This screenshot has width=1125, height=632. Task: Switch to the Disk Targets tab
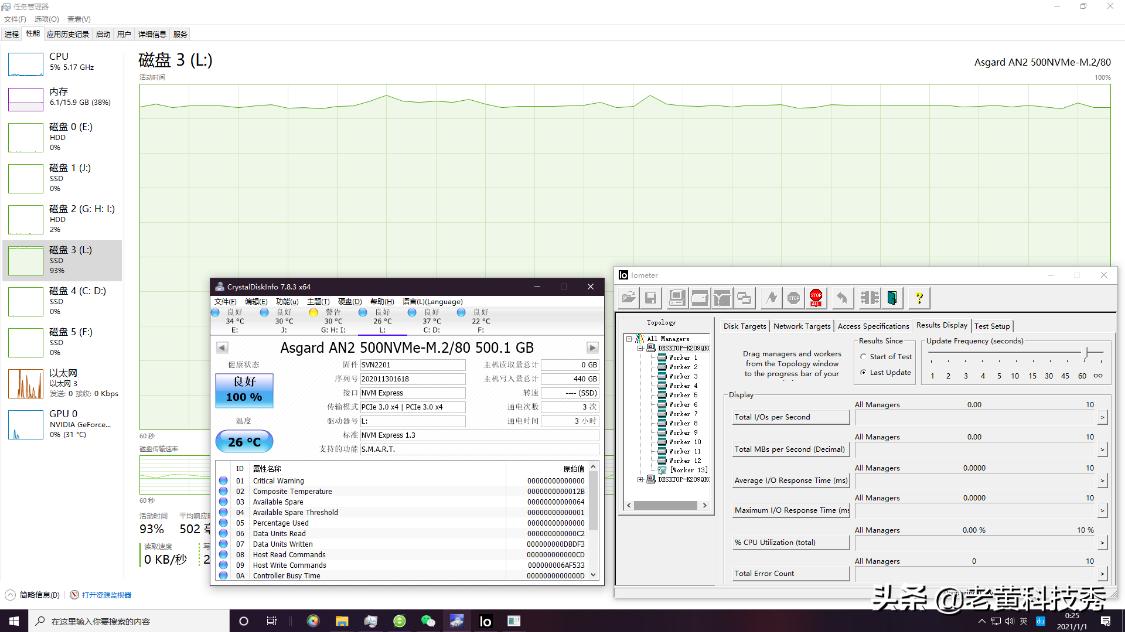[745, 326]
